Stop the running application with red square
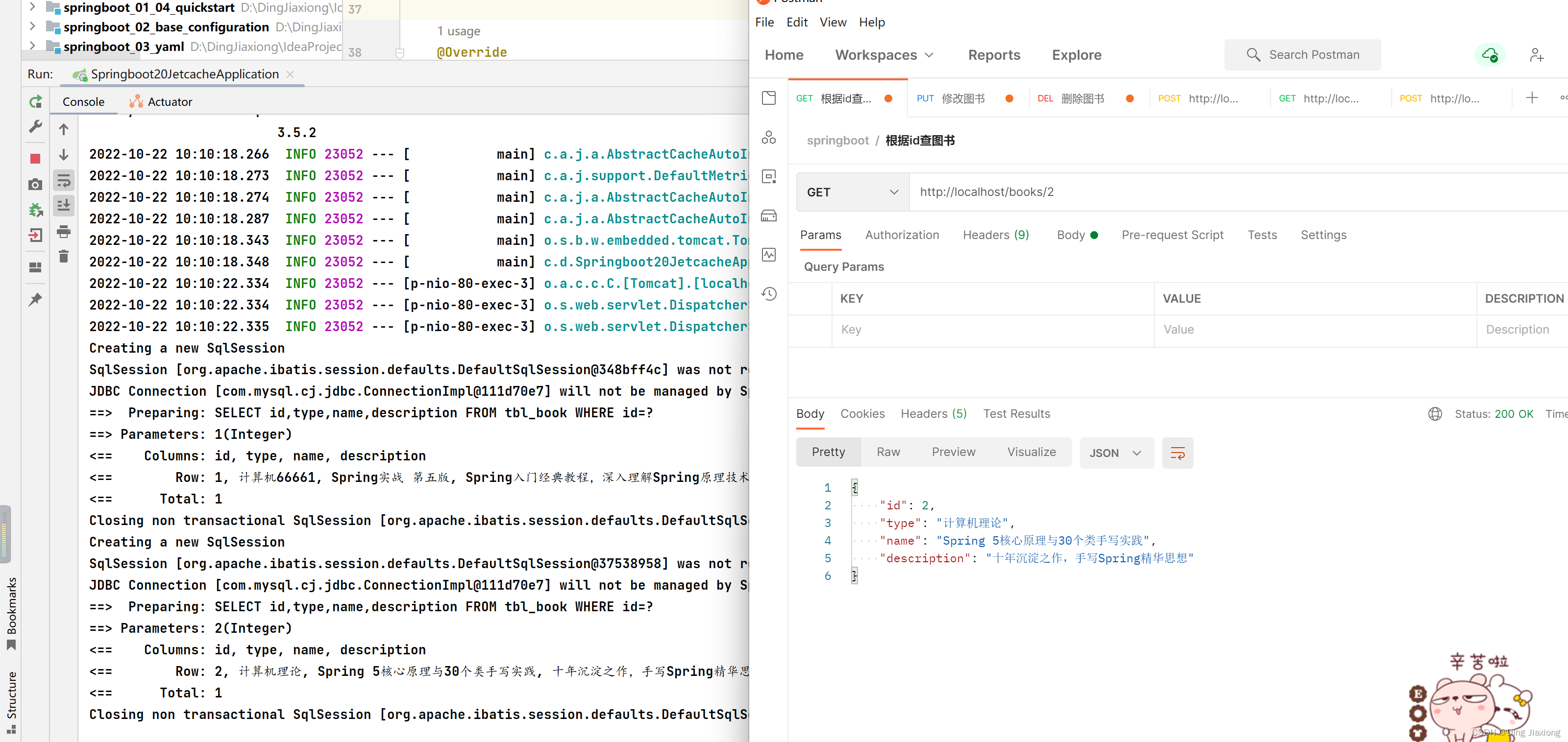Image resolution: width=1568 pixels, height=742 pixels. pos(35,159)
